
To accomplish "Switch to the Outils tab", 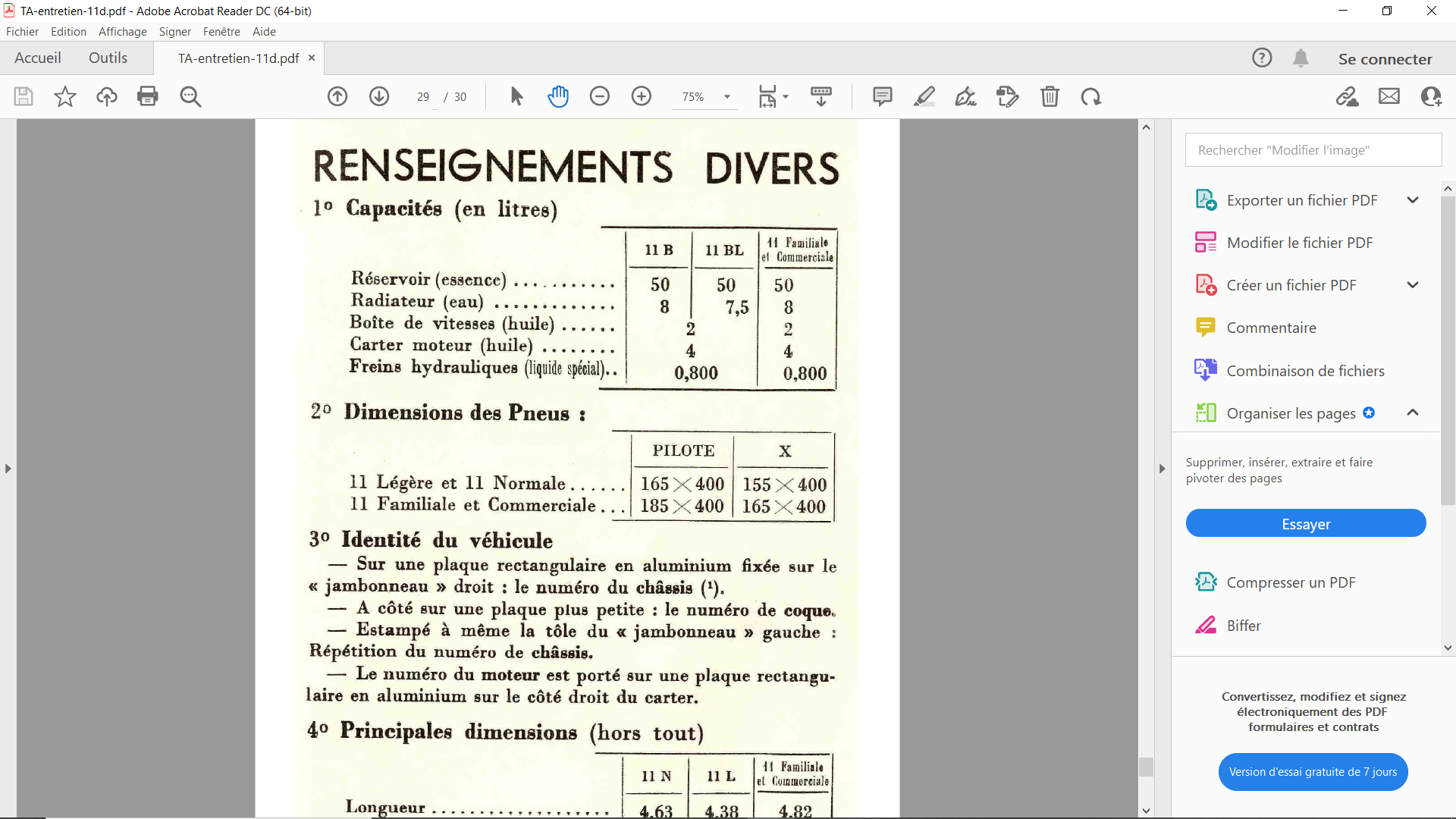I will [x=108, y=58].
